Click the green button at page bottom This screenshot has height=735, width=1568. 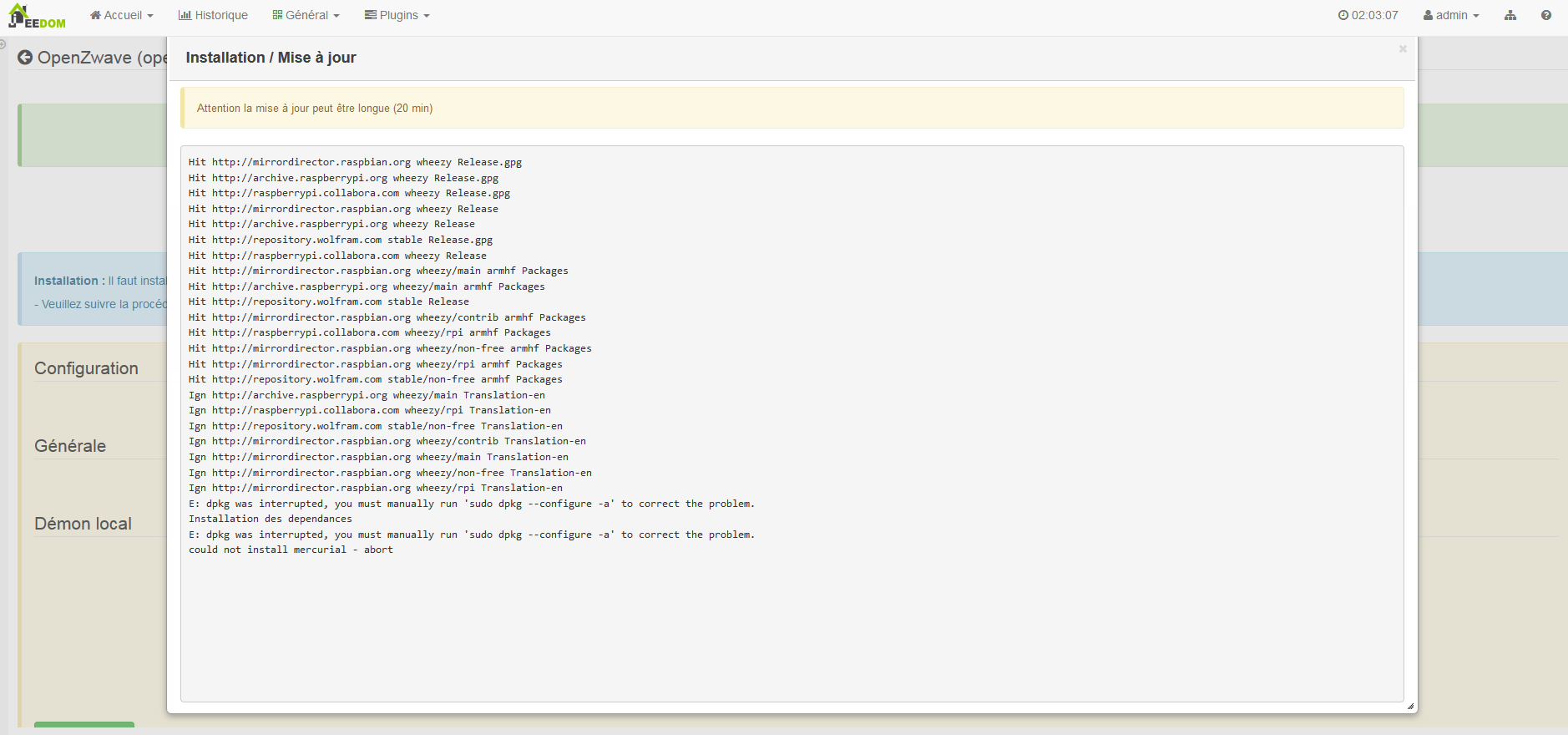coord(84,724)
